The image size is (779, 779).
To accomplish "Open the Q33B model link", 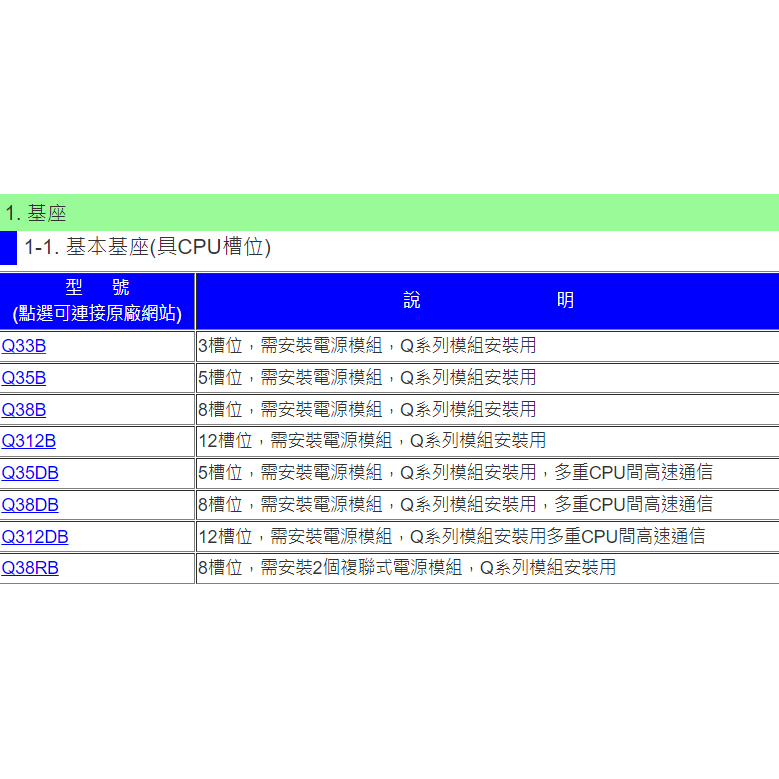I will tap(24, 346).
